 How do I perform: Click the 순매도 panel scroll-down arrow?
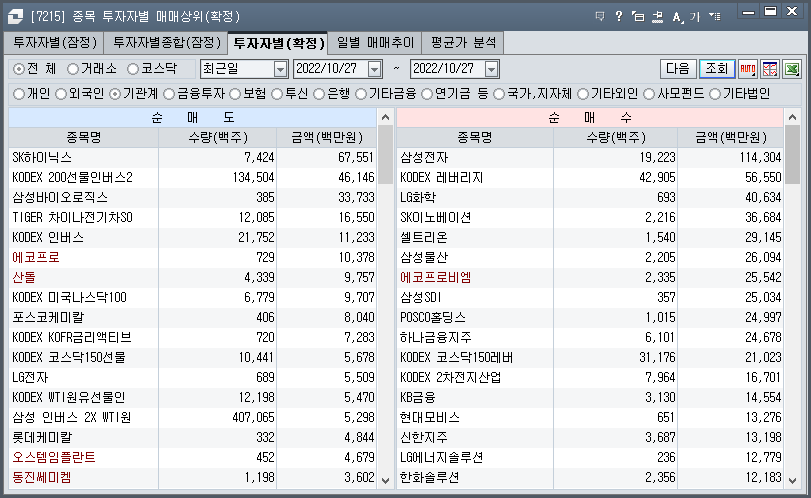pos(385,480)
